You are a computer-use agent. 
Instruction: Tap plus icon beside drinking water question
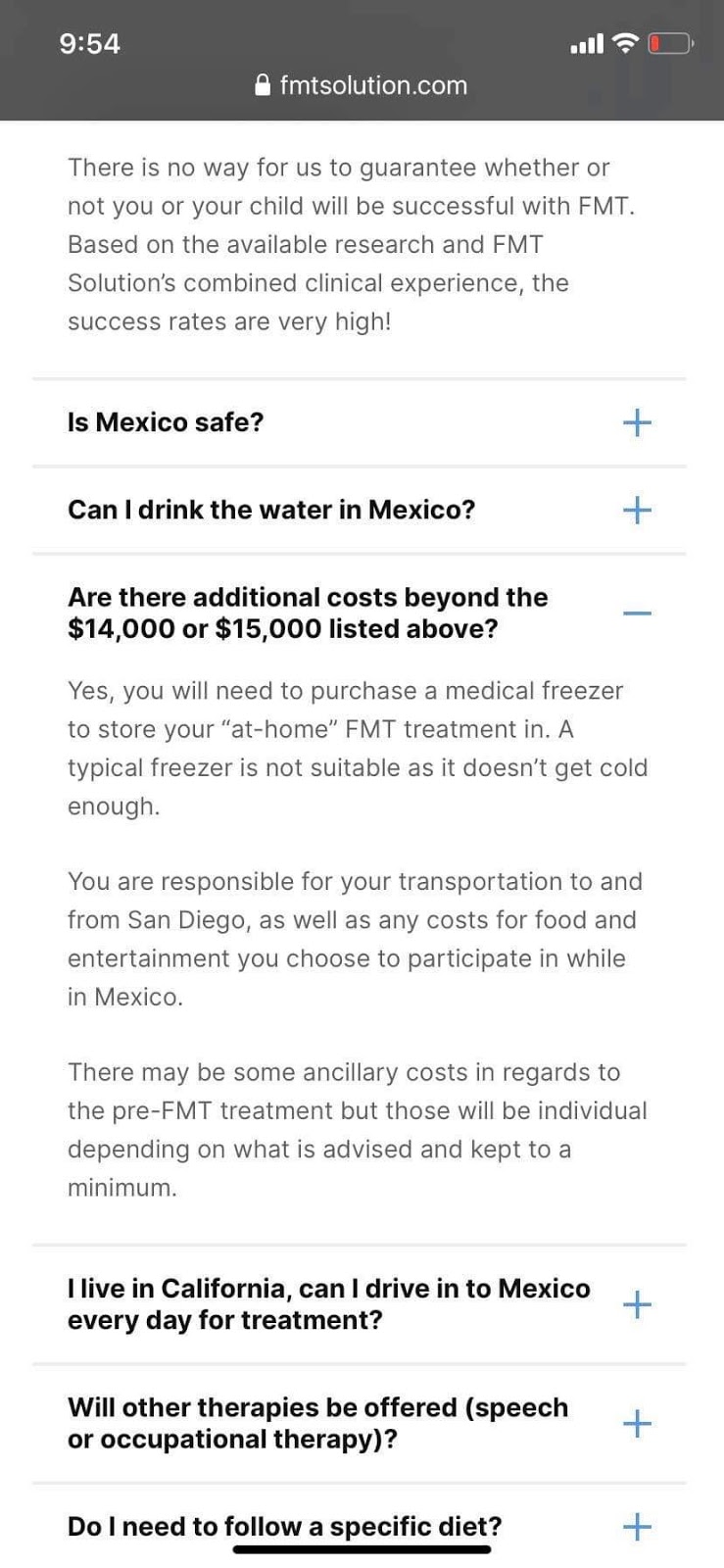pyautogui.click(x=637, y=510)
